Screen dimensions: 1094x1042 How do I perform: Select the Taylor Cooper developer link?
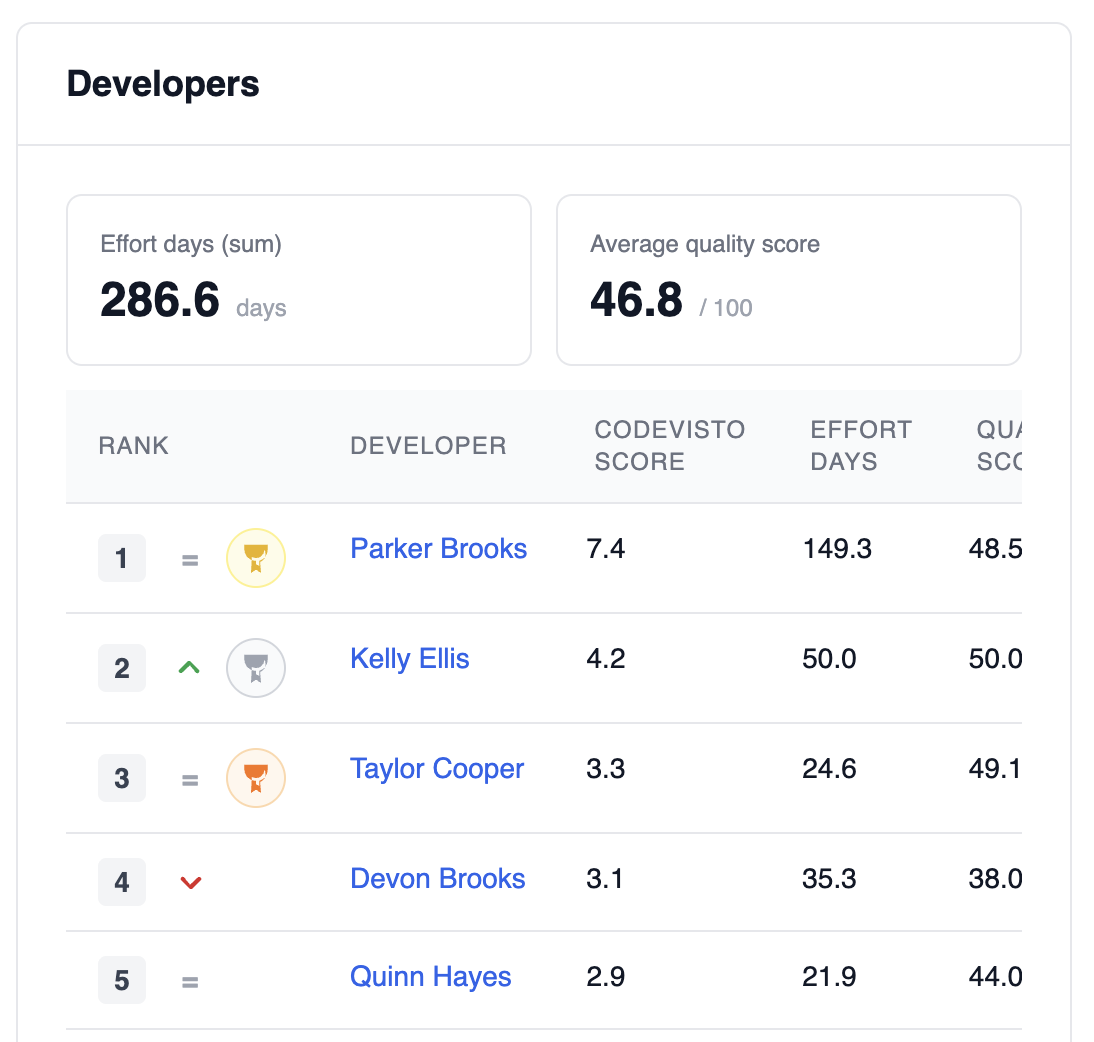click(437, 769)
